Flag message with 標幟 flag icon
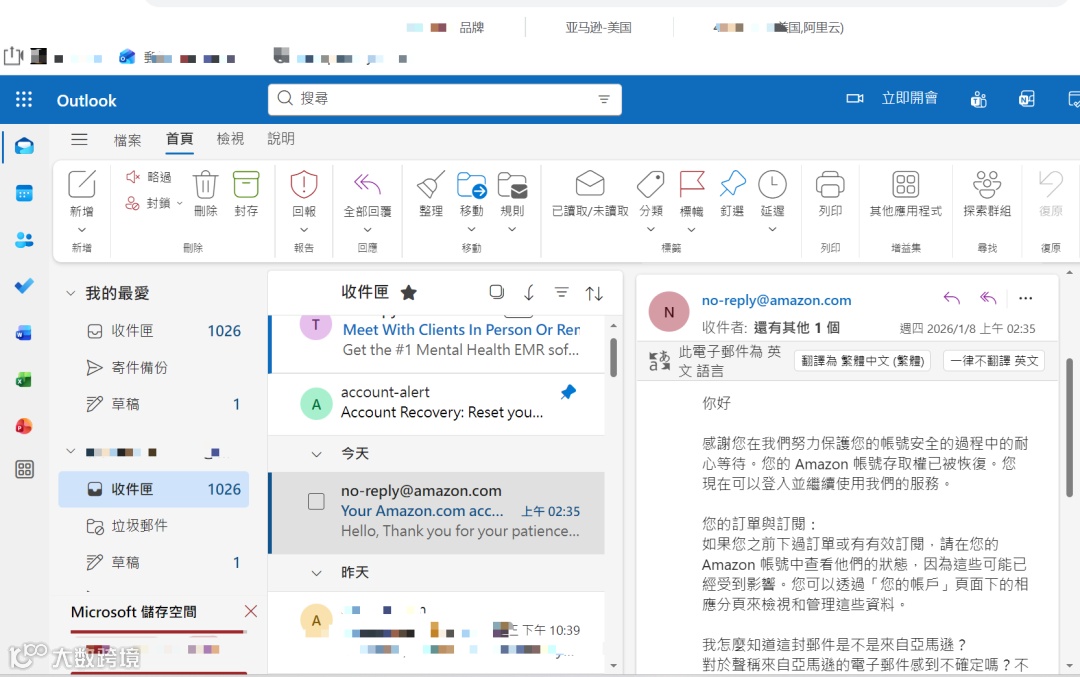Image resolution: width=1080 pixels, height=677 pixels. (x=692, y=185)
